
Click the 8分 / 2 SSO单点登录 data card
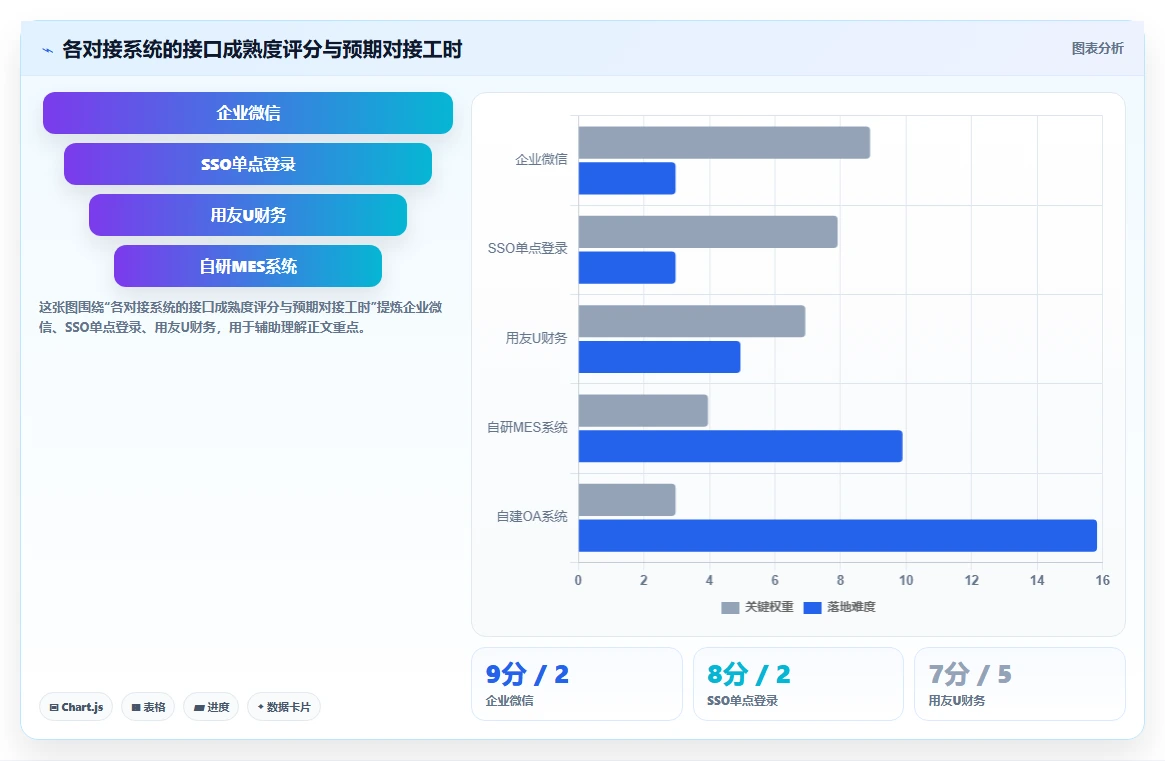point(798,684)
